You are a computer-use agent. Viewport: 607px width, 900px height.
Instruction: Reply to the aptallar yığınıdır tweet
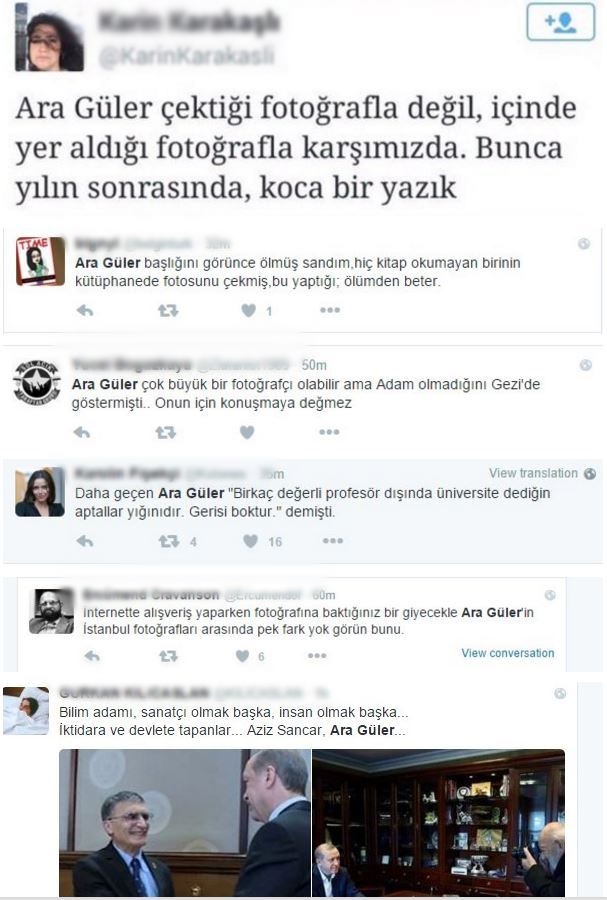tap(85, 541)
